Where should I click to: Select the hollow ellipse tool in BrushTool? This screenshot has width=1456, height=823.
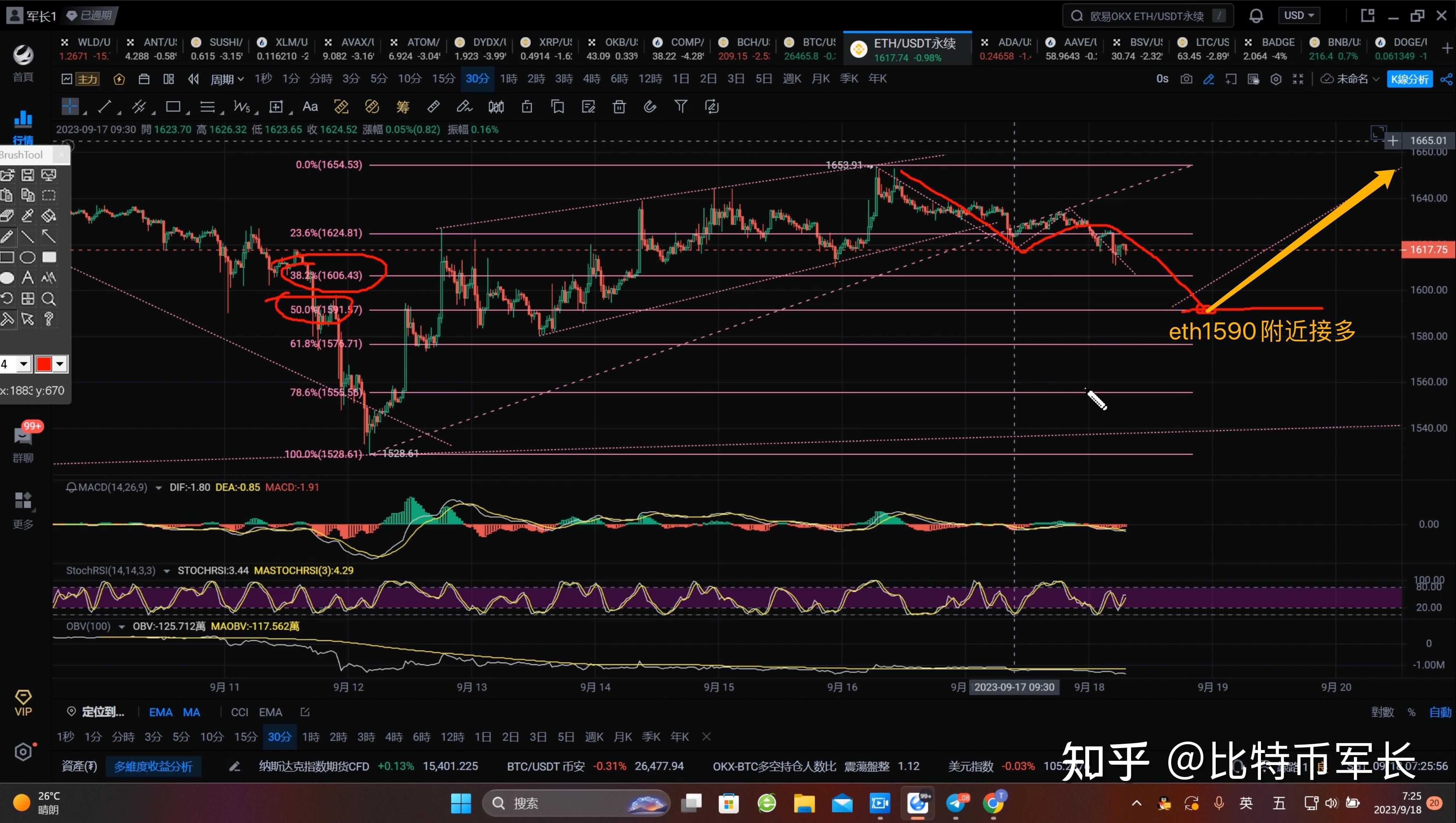[28, 257]
